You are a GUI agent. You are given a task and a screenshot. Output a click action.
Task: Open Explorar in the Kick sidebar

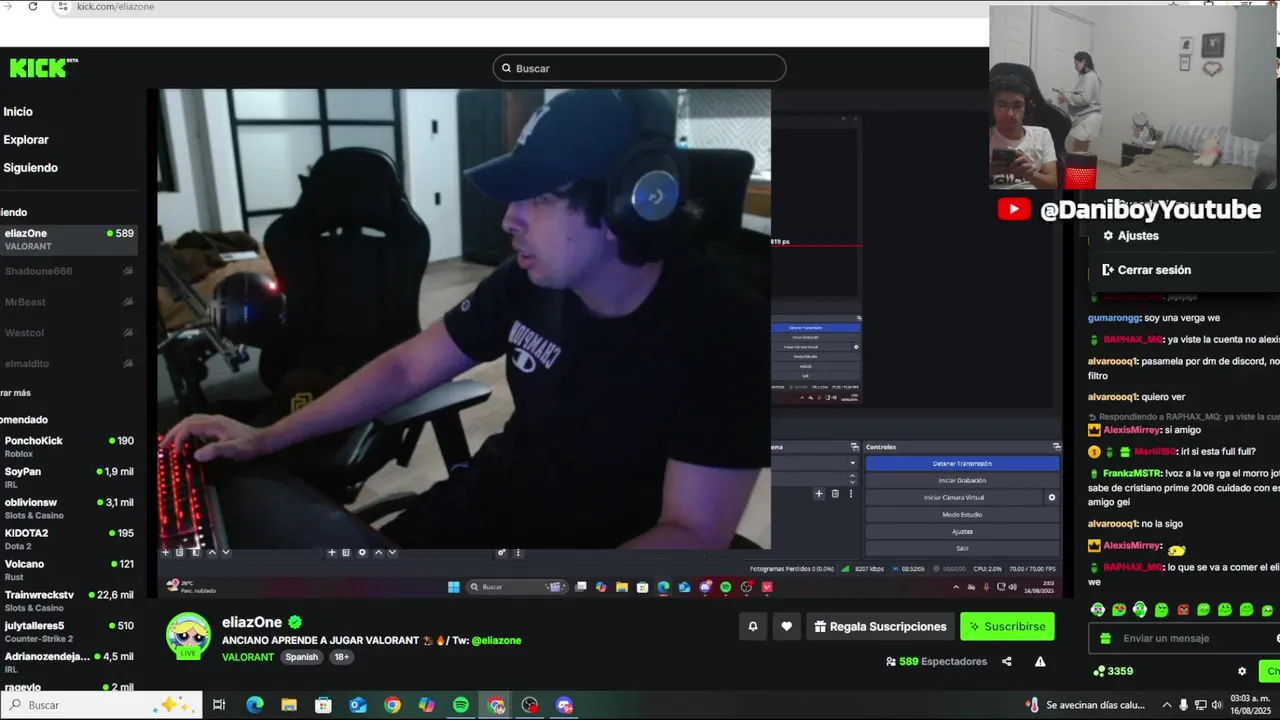pyautogui.click(x=26, y=140)
